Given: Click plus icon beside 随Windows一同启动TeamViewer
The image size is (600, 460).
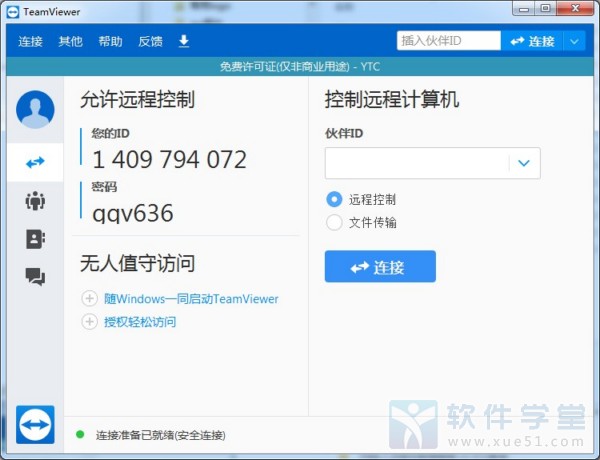Looking at the screenshot, I should 90,299.
